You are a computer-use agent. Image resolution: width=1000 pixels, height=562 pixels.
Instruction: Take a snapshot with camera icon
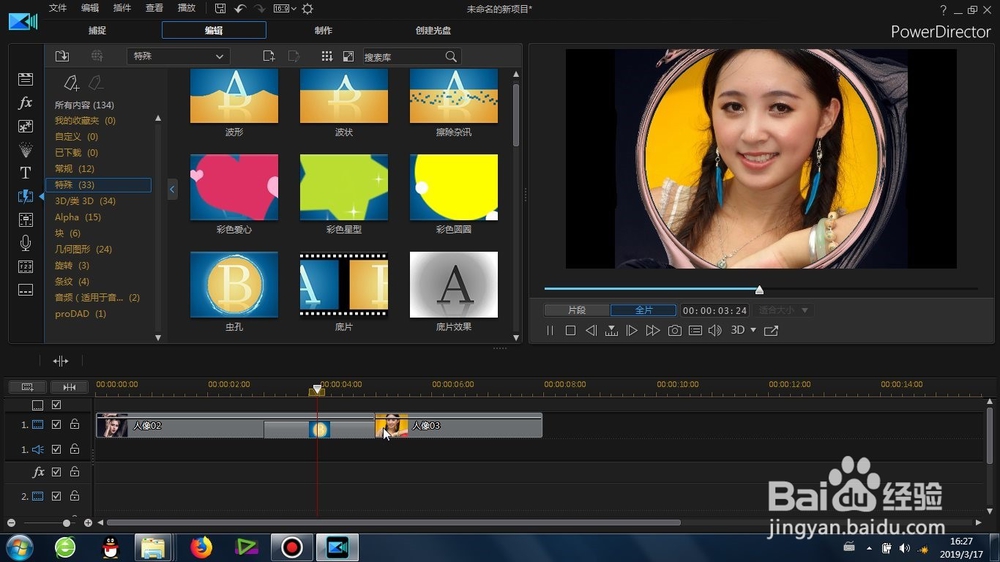click(674, 330)
